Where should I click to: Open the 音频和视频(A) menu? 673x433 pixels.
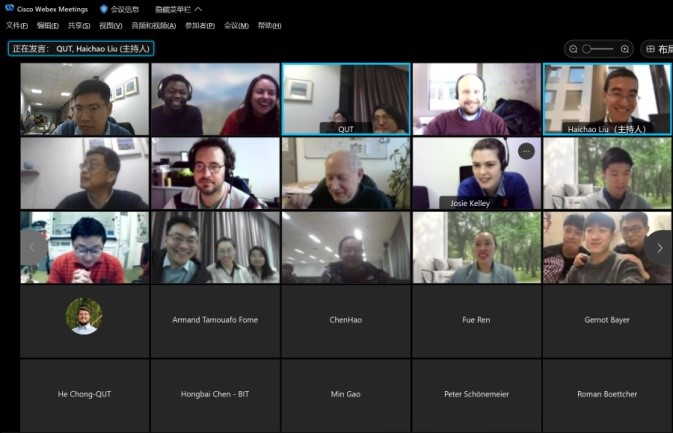click(153, 25)
